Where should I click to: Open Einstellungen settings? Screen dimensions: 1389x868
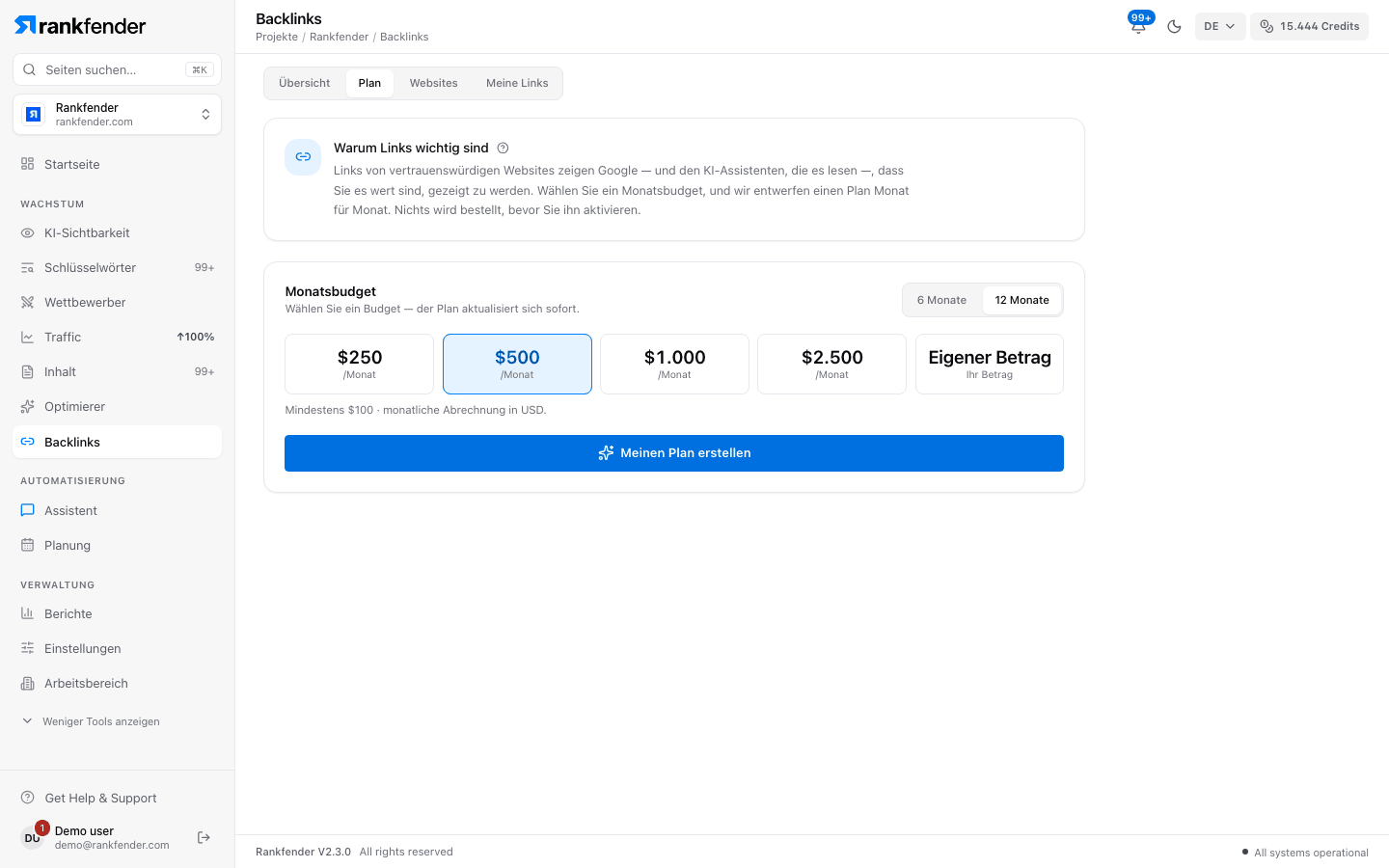pos(117,648)
